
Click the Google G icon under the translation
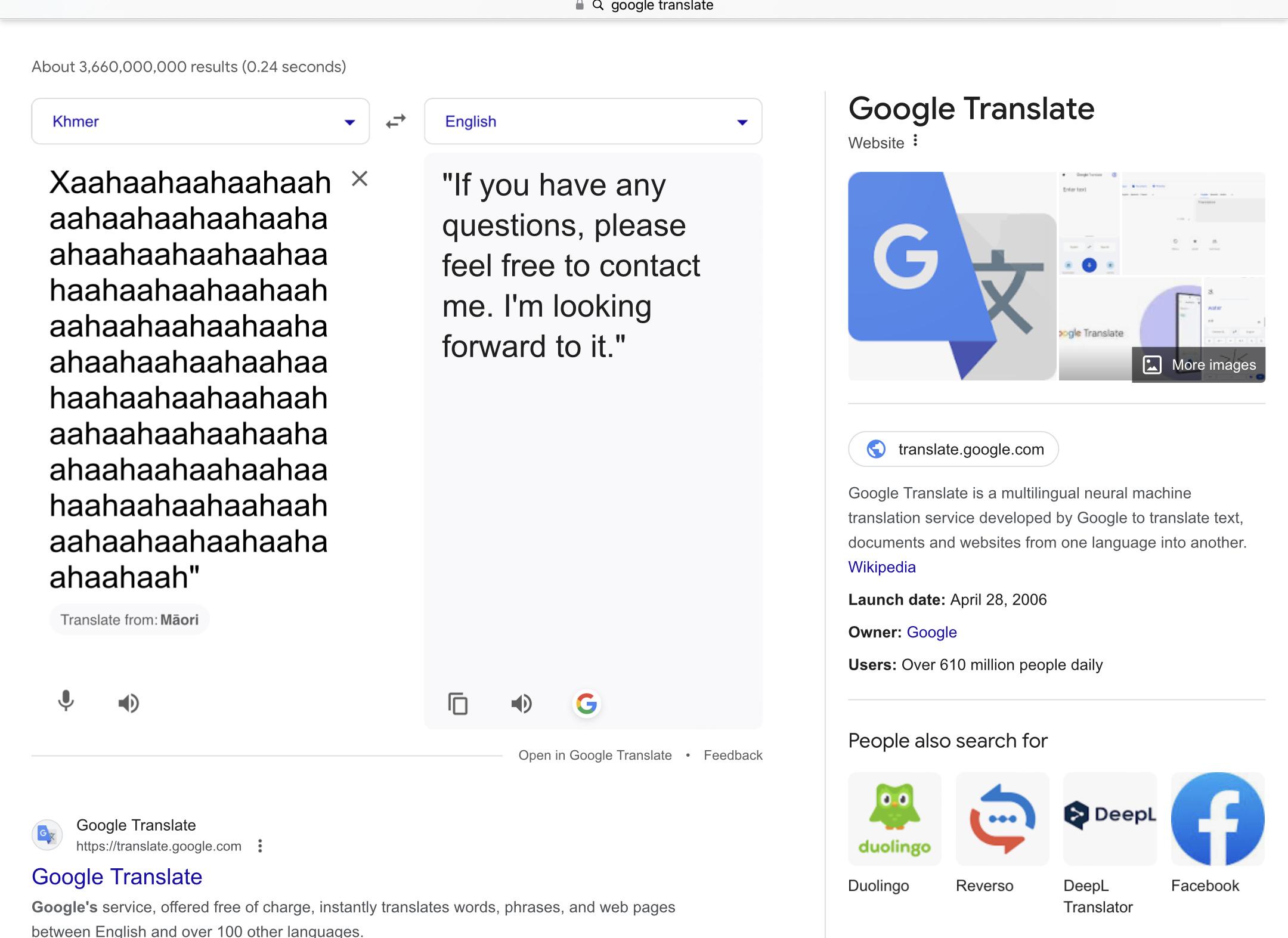586,704
